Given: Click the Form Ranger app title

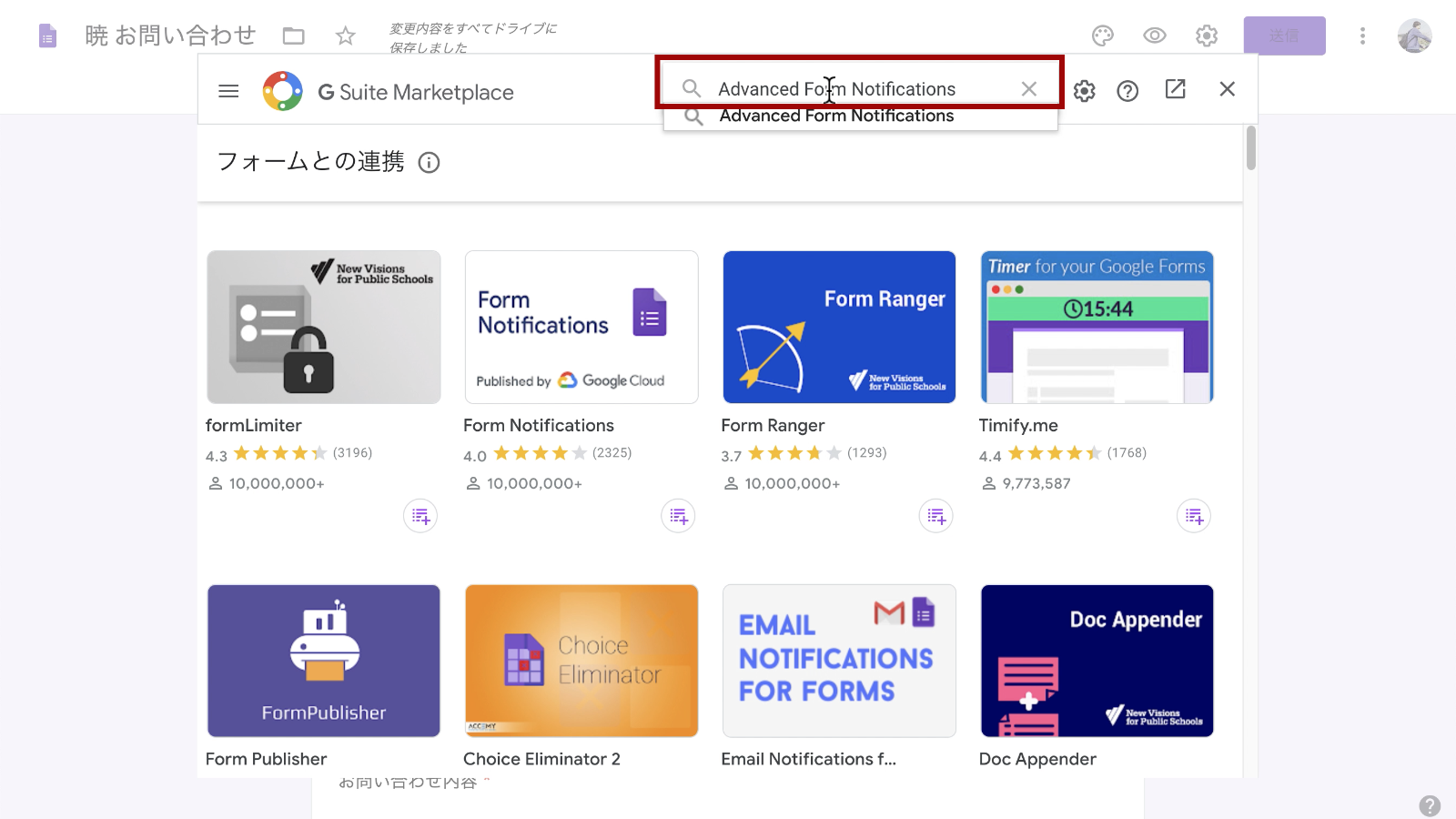Looking at the screenshot, I should pyautogui.click(x=773, y=425).
